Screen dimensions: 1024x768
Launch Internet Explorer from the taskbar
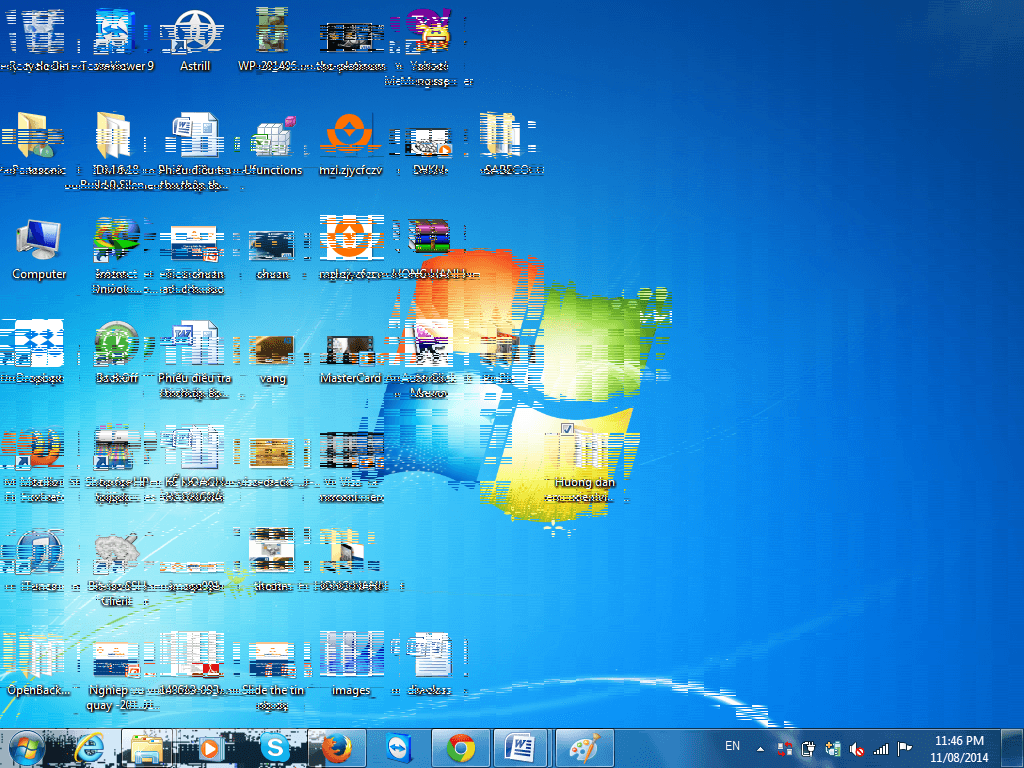90,747
